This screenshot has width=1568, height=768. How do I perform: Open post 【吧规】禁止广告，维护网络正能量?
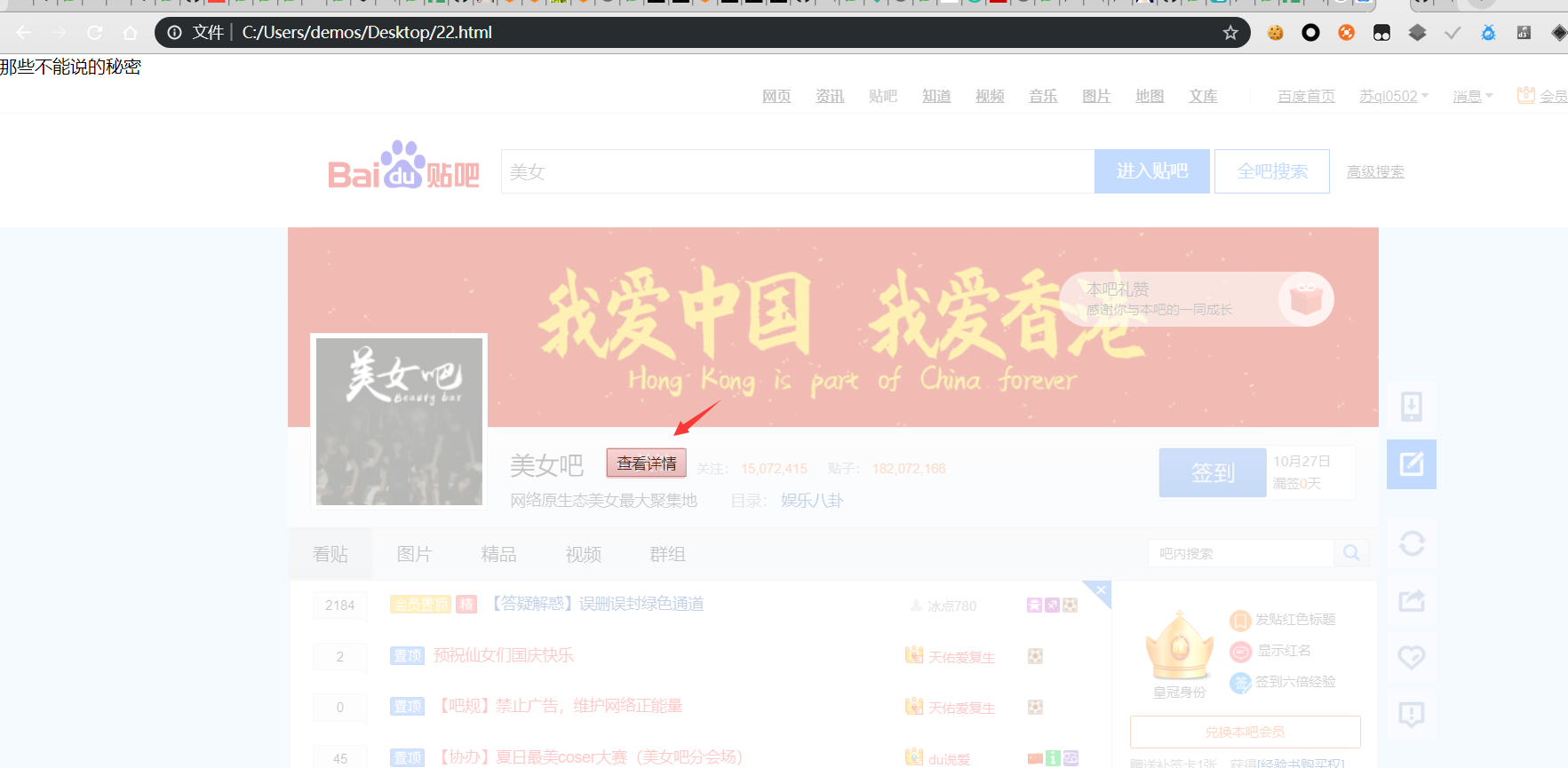click(x=558, y=706)
